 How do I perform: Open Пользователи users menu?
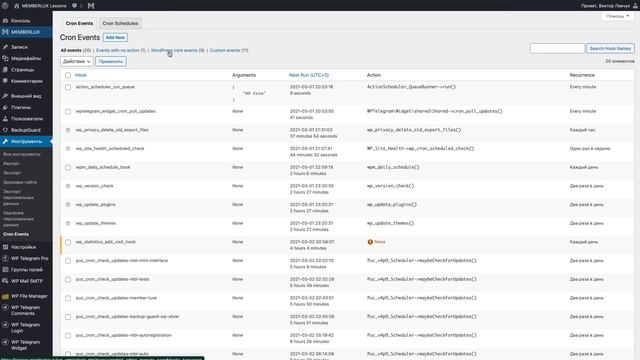pos(26,119)
